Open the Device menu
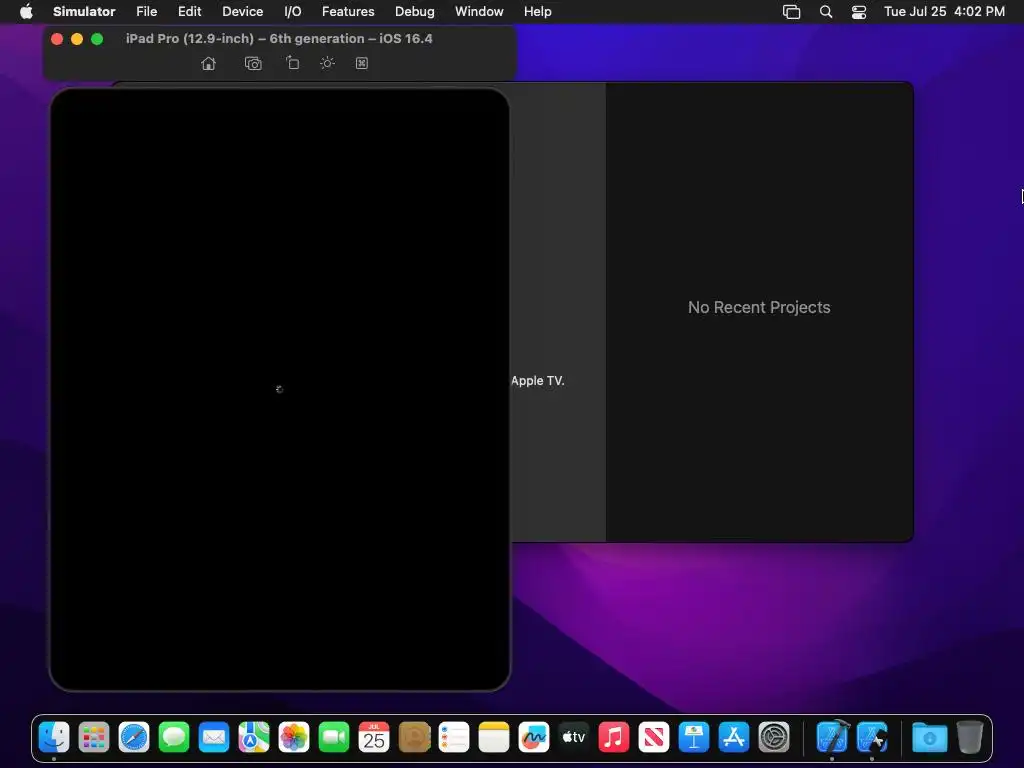Screen dimensions: 1024x768 242,11
